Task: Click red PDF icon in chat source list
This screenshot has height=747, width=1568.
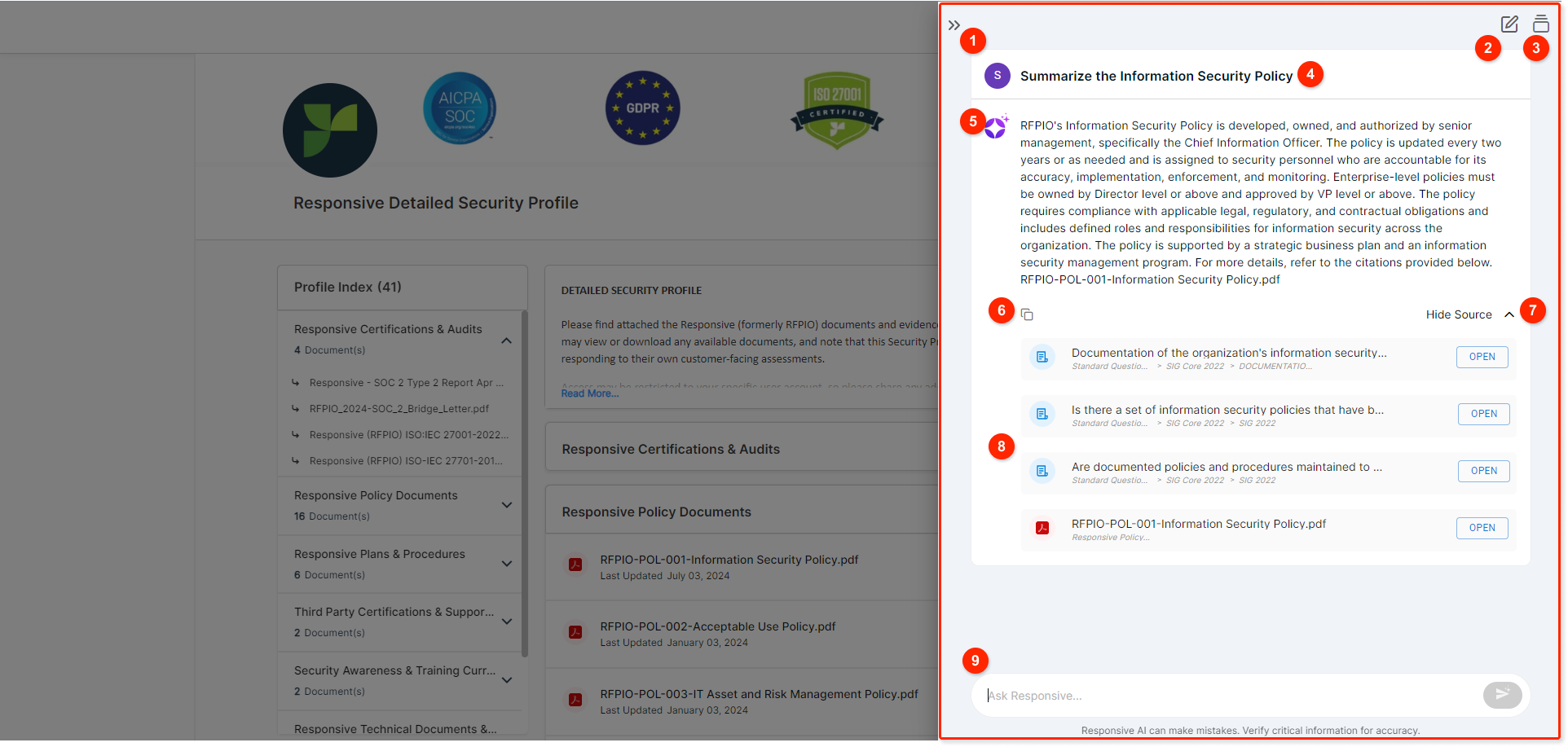Action: 1042,528
